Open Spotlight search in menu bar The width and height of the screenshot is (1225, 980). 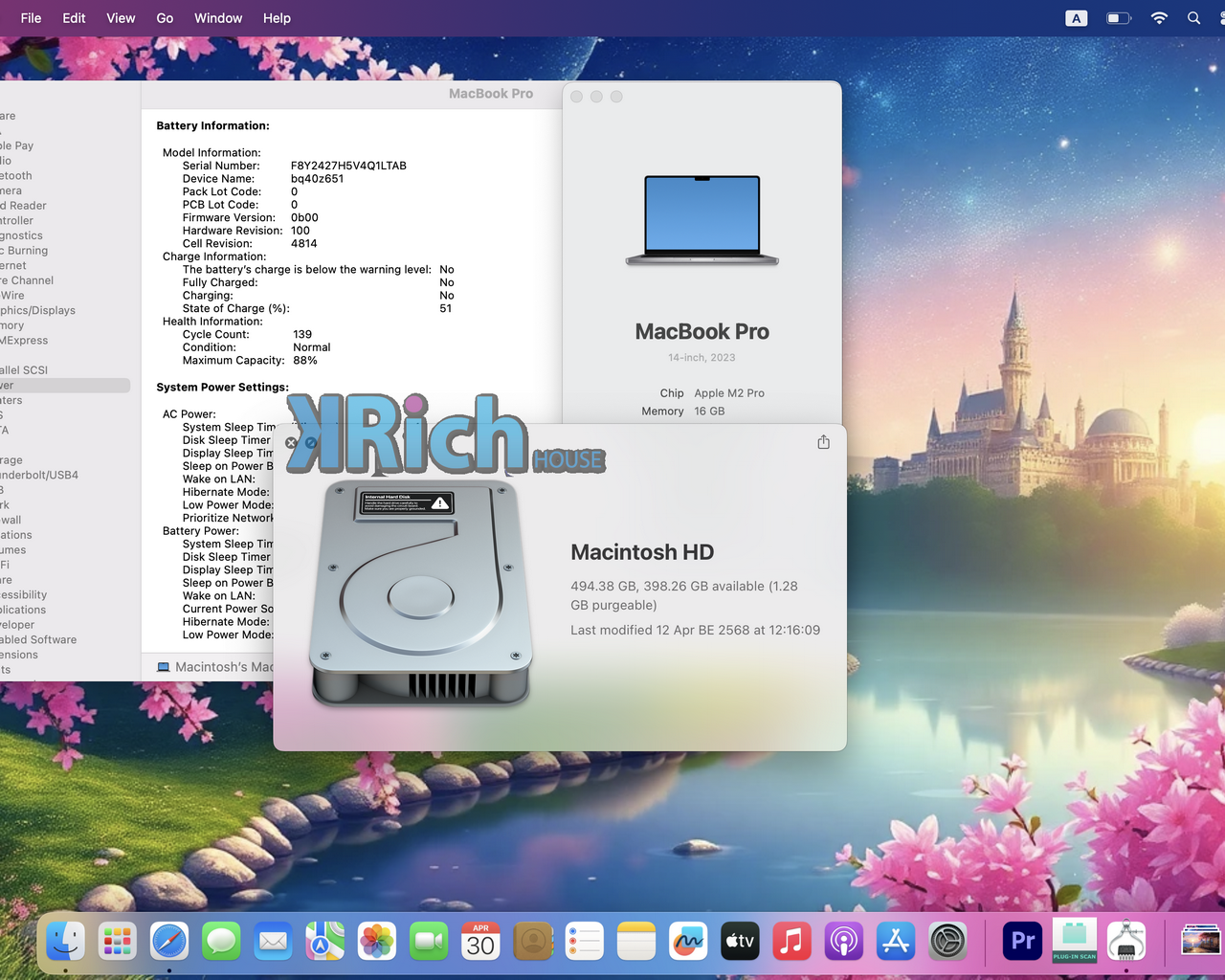click(1193, 18)
